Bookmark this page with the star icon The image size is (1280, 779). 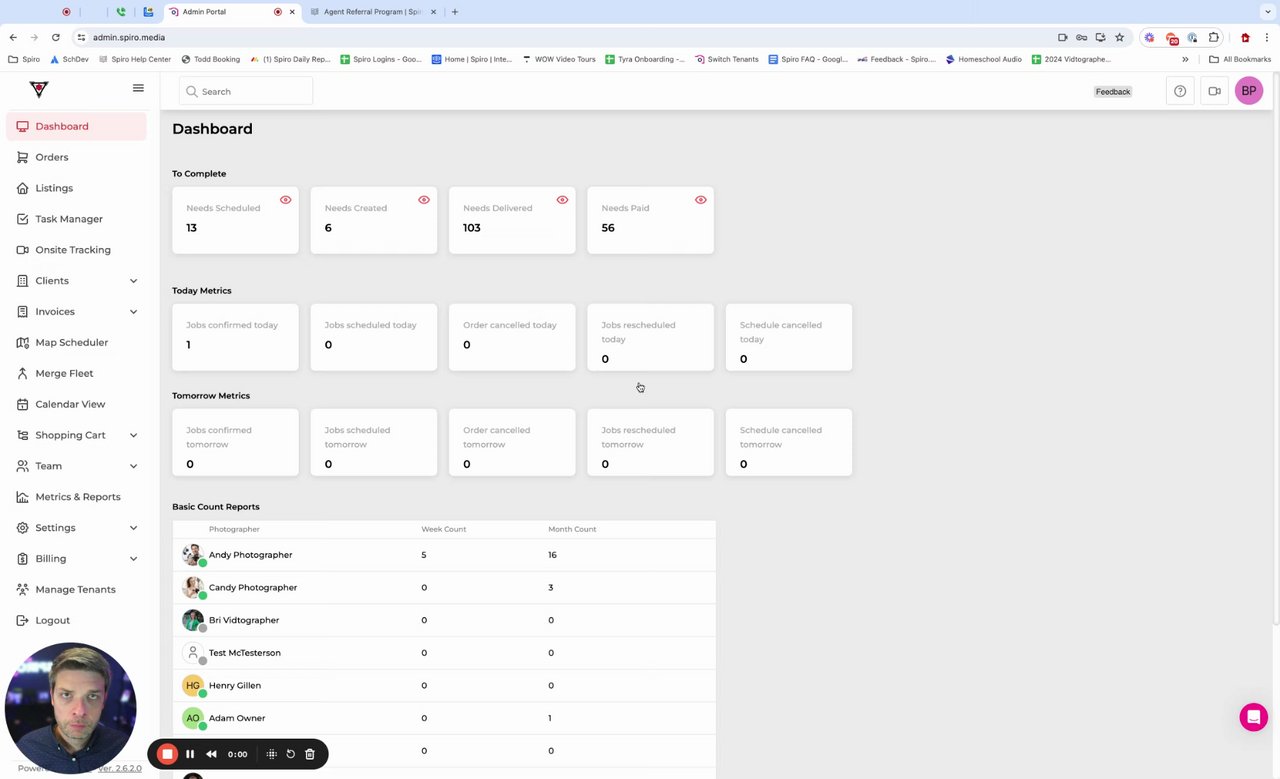1119,37
